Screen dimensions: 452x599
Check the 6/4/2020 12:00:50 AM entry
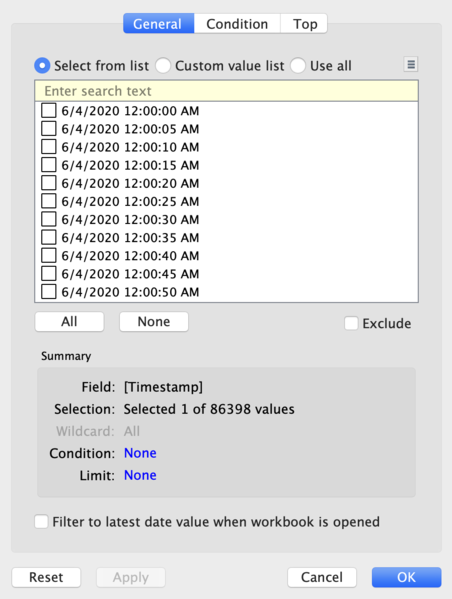coord(49,291)
